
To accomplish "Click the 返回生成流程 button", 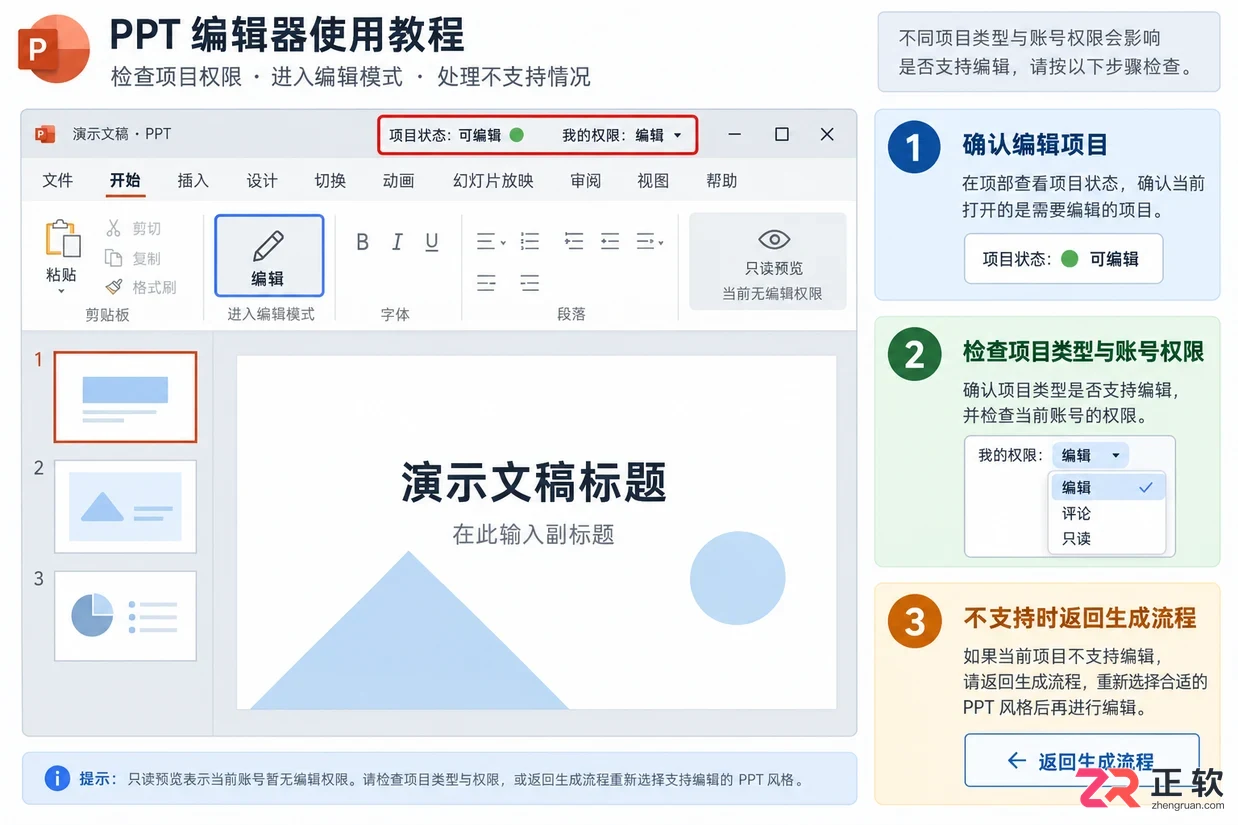I will (1081, 761).
